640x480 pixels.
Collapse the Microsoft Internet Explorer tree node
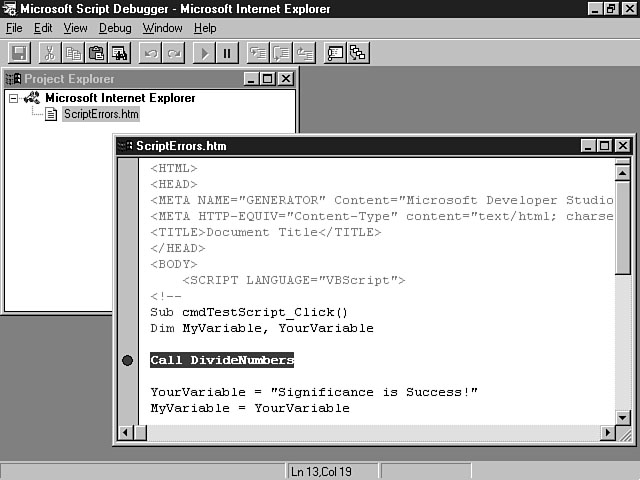click(13, 98)
